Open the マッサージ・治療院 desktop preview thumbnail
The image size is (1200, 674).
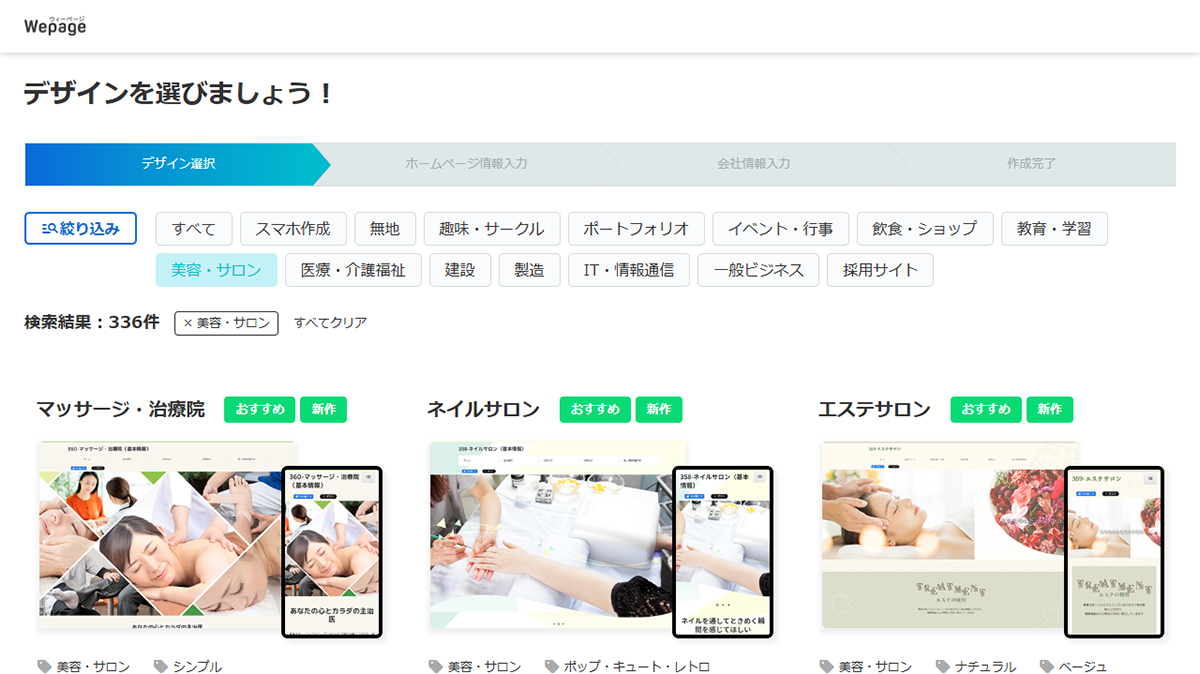[x=160, y=535]
